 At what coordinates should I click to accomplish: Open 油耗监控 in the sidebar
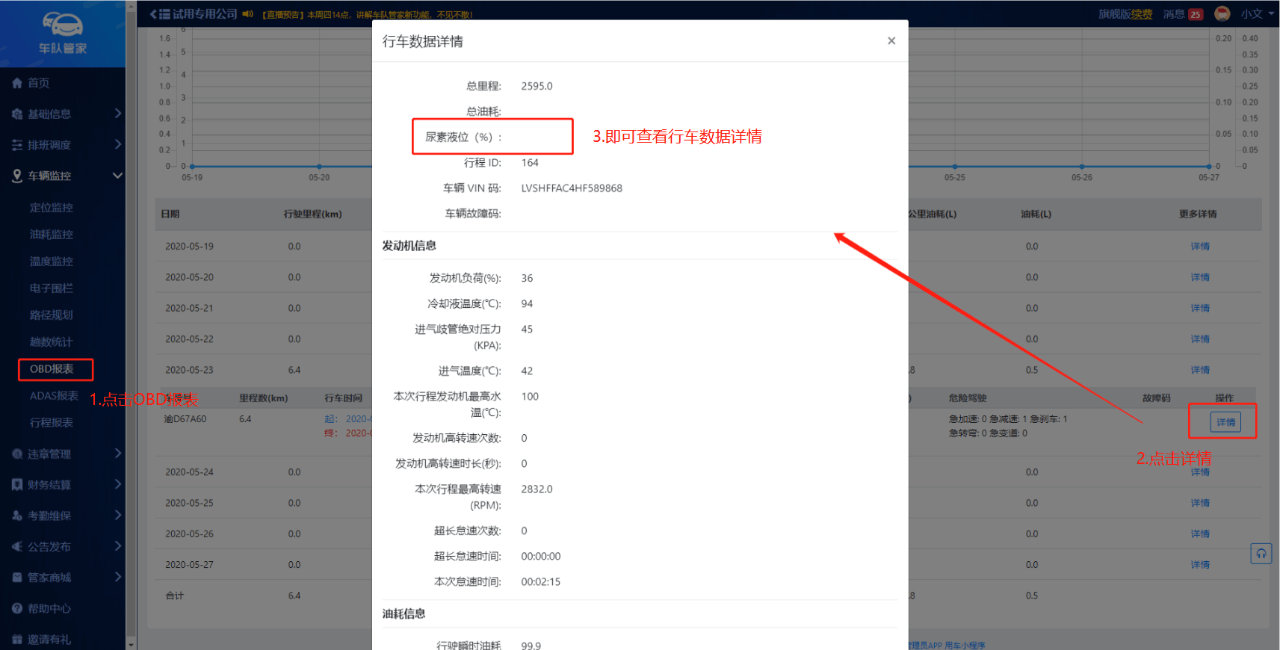51,234
